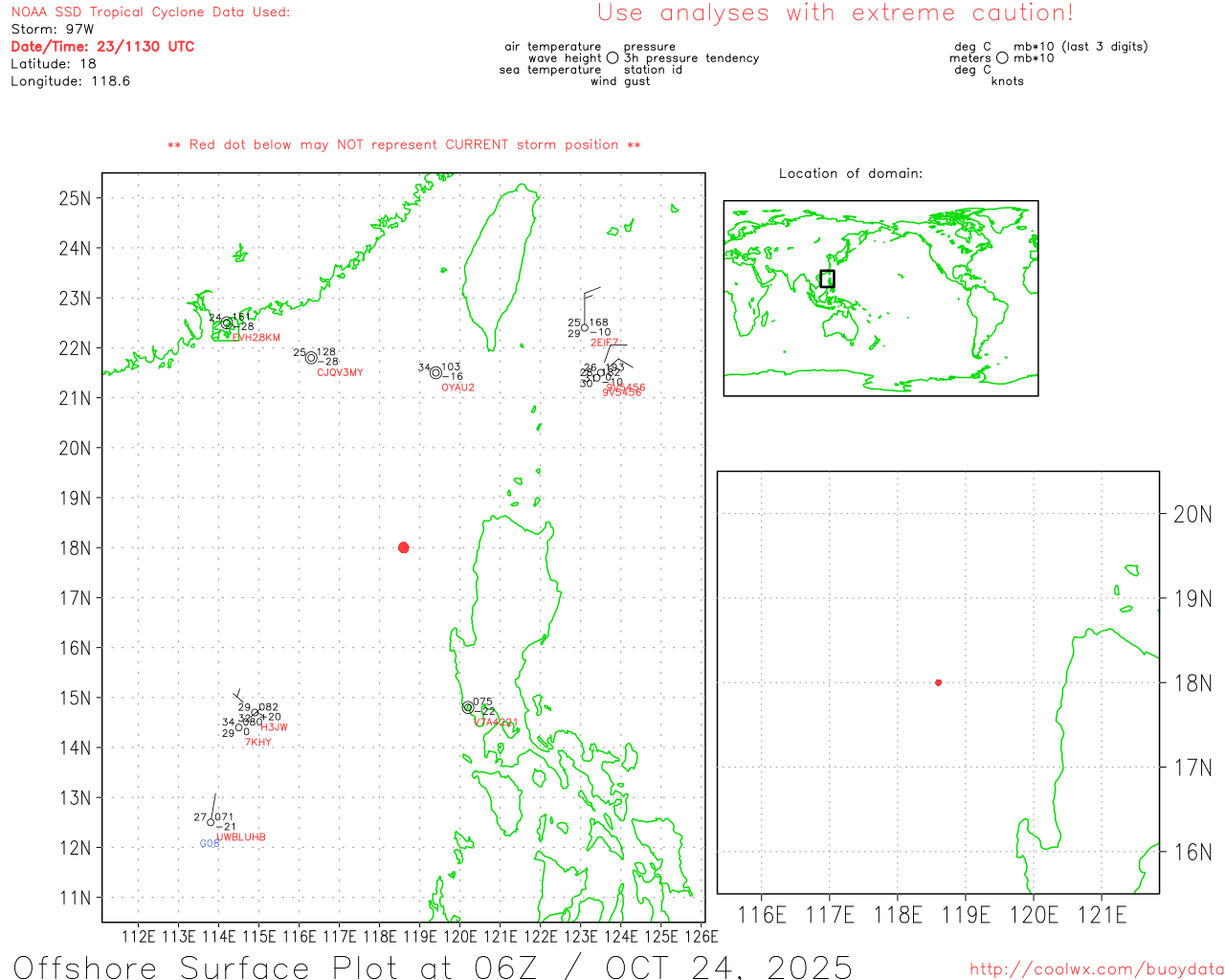Screen dimensions: 1225x980
Task: Click the red 7KHY station ID label
Action: [x=258, y=743]
